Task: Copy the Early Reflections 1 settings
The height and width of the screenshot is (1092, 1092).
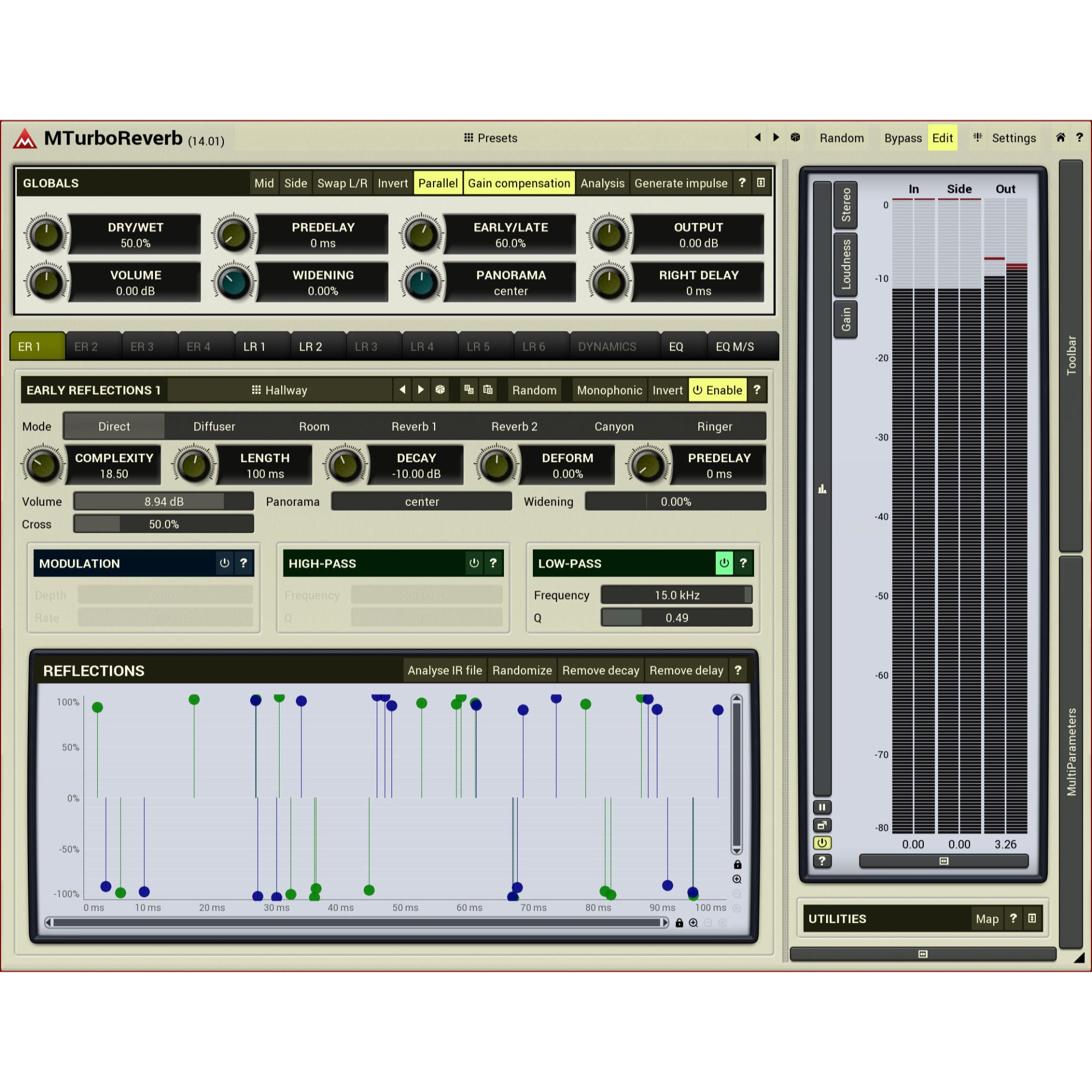Action: point(468,389)
